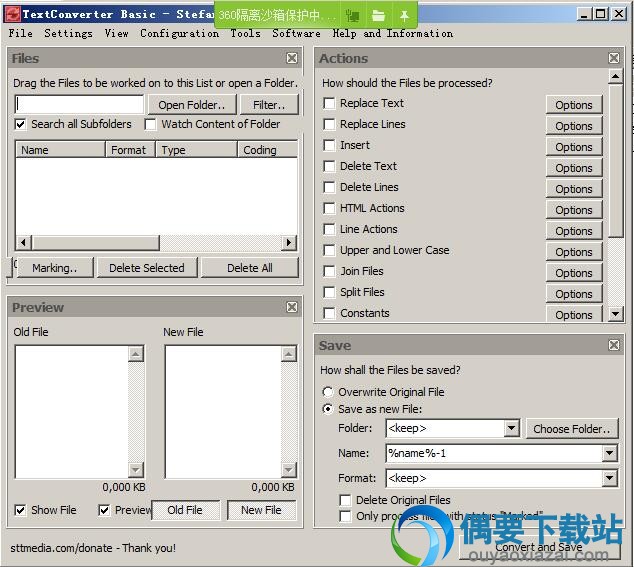
Task: Click the sandbox monitor icon
Action: (x=353, y=16)
